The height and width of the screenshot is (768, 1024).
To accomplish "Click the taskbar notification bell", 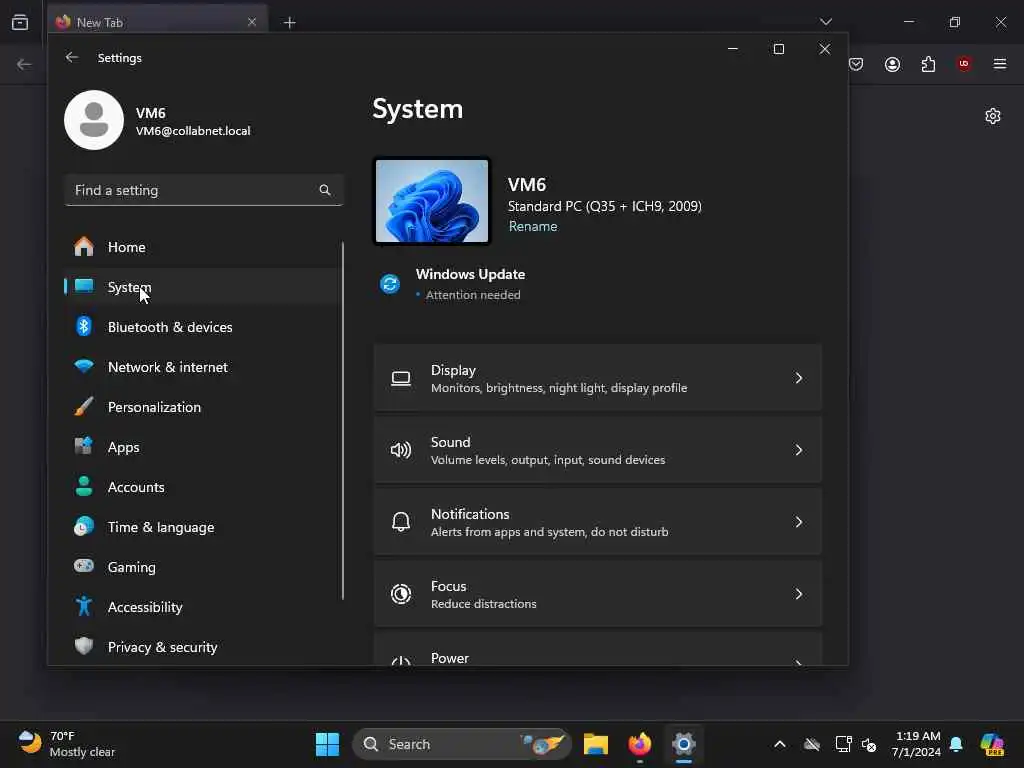I will tap(956, 744).
